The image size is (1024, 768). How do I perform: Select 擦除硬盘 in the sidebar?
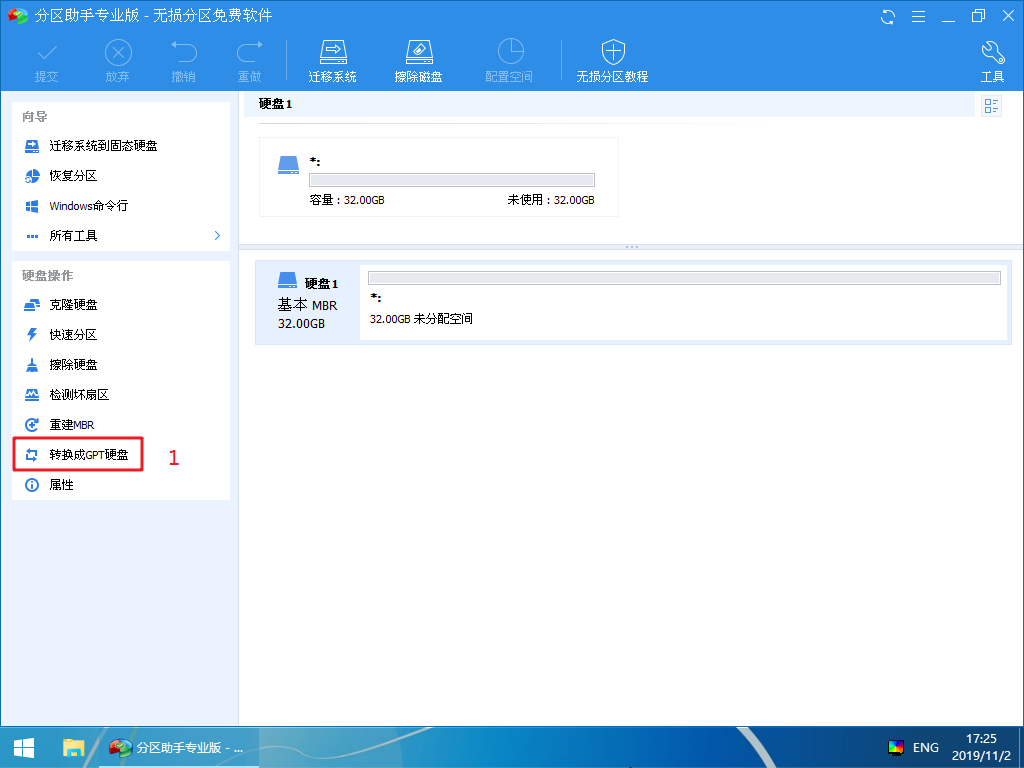coord(73,365)
